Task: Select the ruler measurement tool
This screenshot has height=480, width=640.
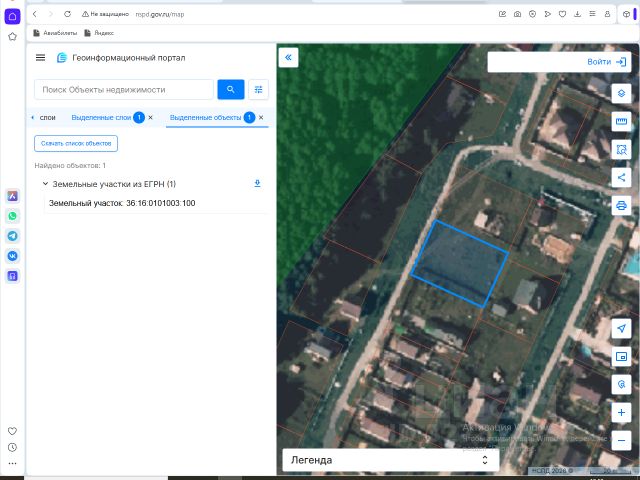Action: [x=621, y=122]
